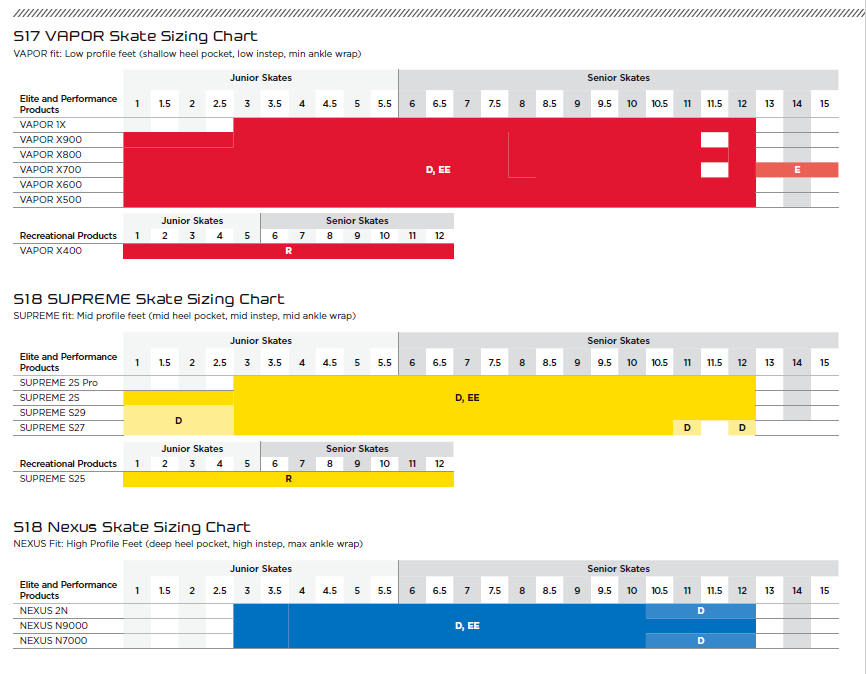Click 'Junior Skates' header in SUPREME elite table

261,341
